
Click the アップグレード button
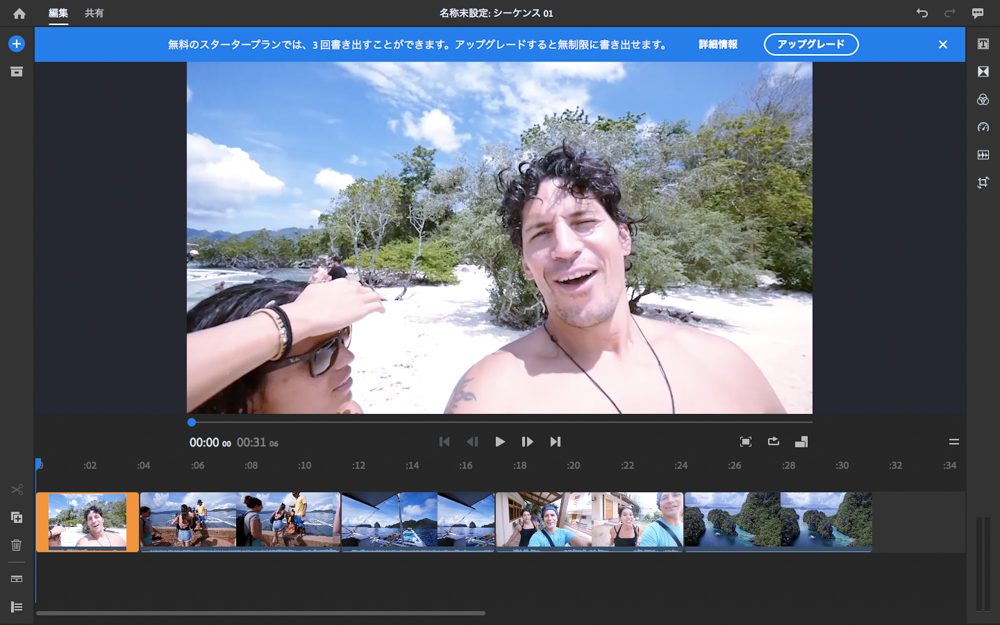[x=811, y=45]
